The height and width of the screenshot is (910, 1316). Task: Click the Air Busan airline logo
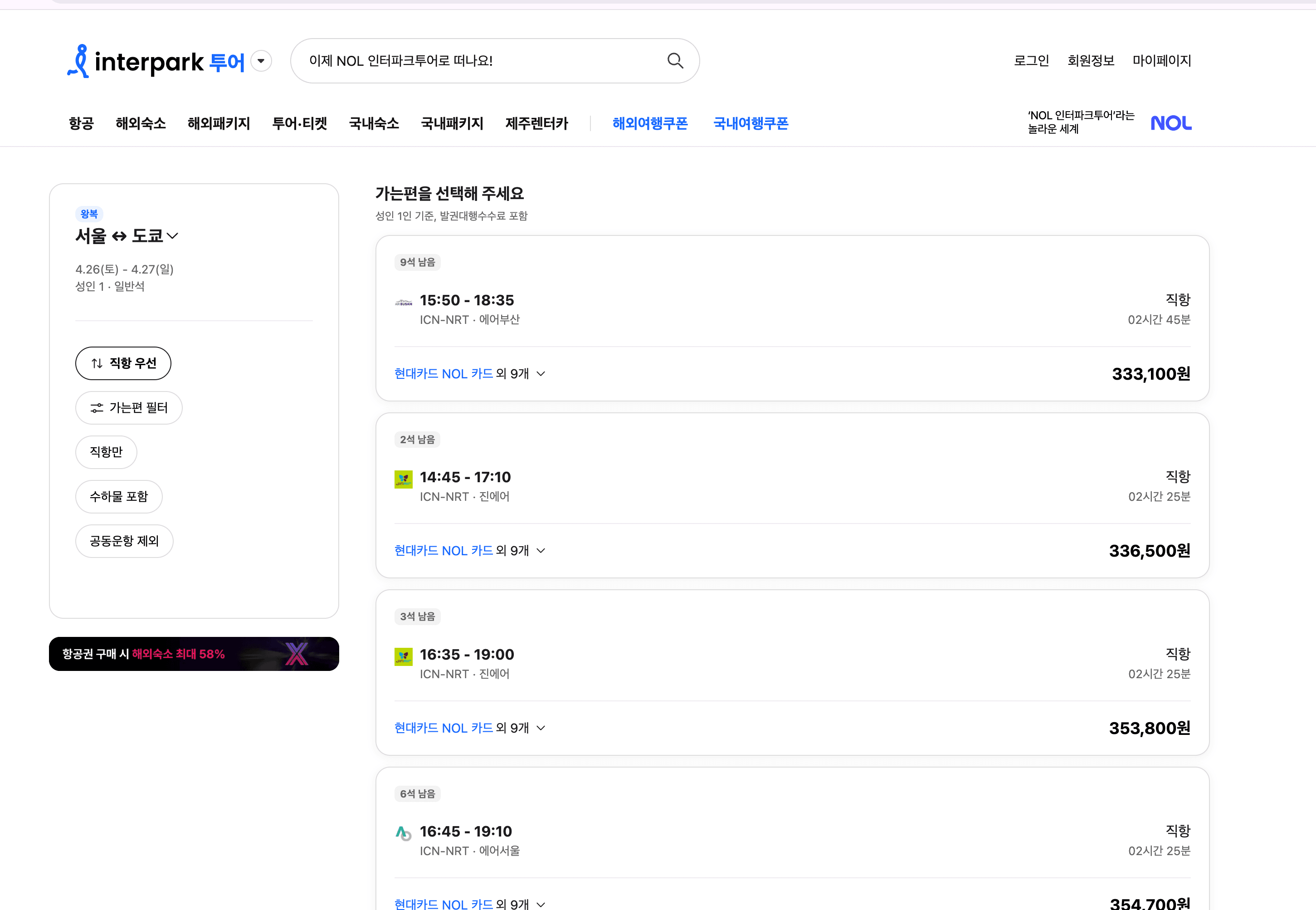404,303
